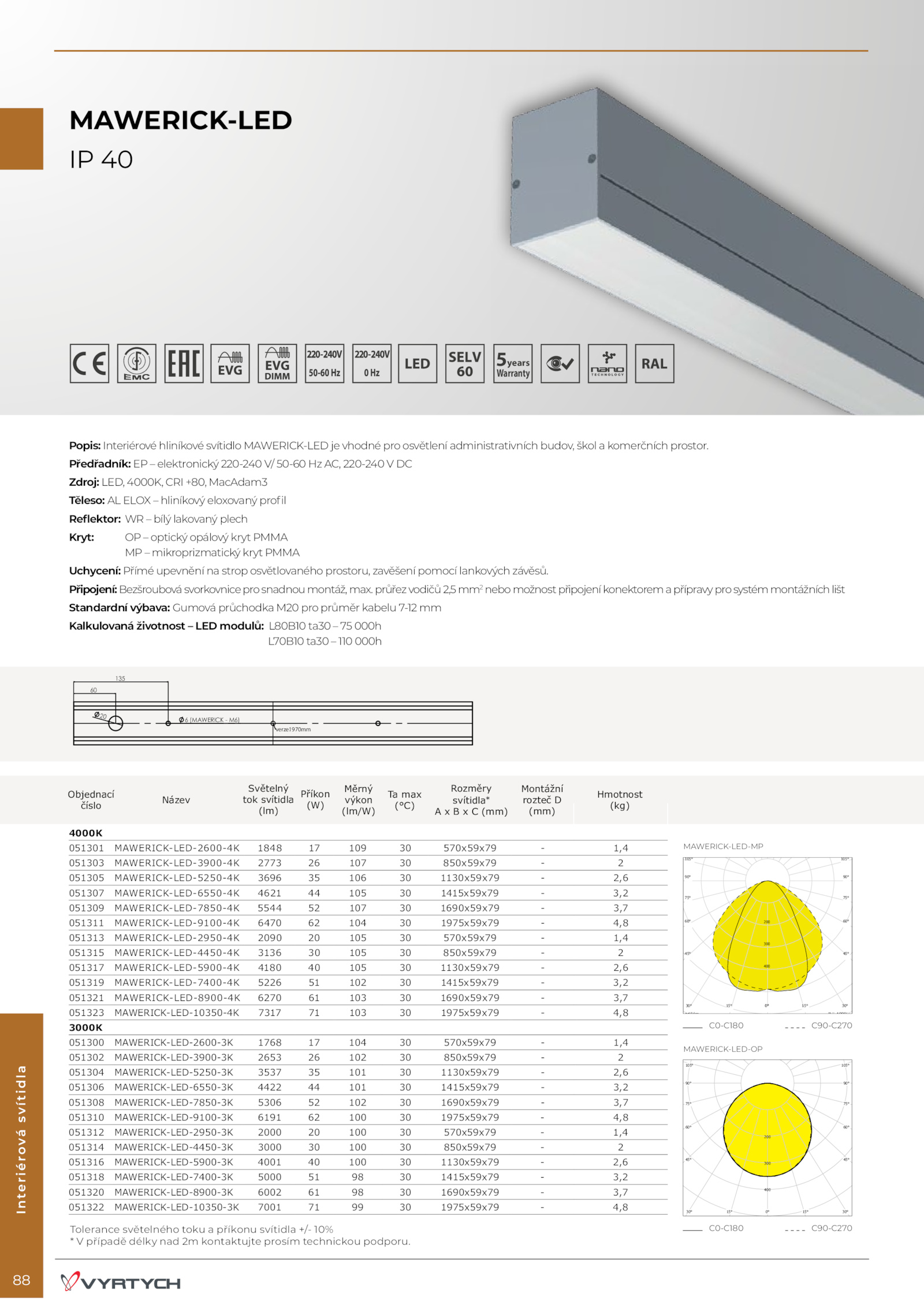Click the name MAWERICK-LED-10350-3K
This screenshot has height=1307, width=924.
[x=177, y=1207]
